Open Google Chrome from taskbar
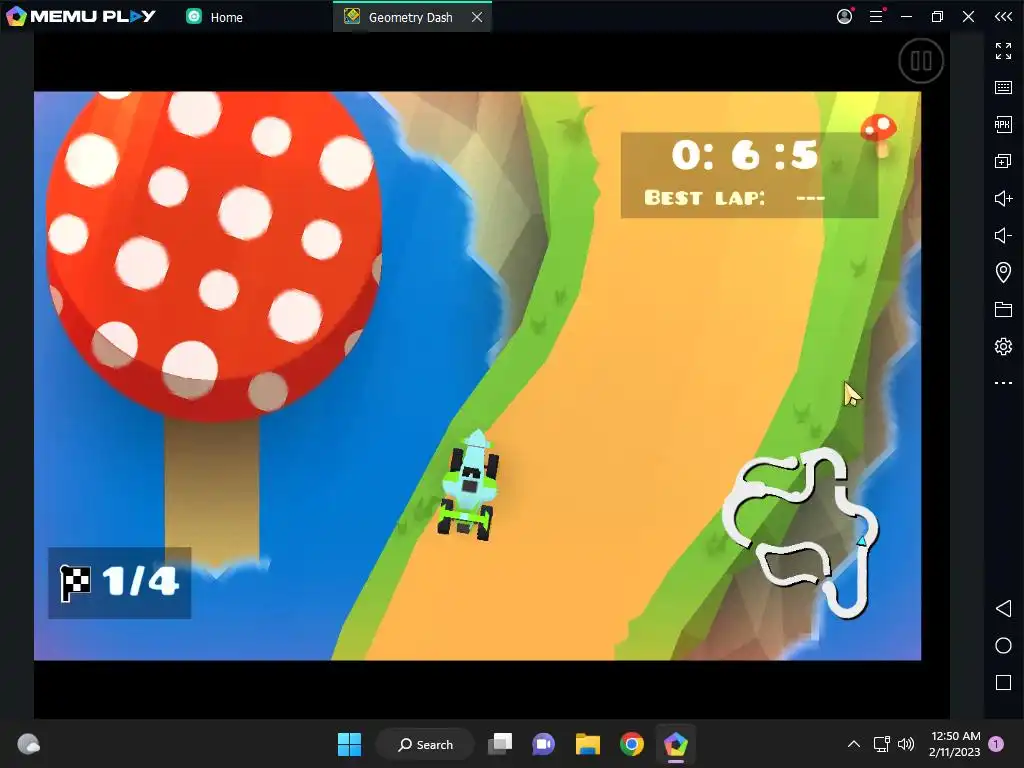 pyautogui.click(x=632, y=744)
